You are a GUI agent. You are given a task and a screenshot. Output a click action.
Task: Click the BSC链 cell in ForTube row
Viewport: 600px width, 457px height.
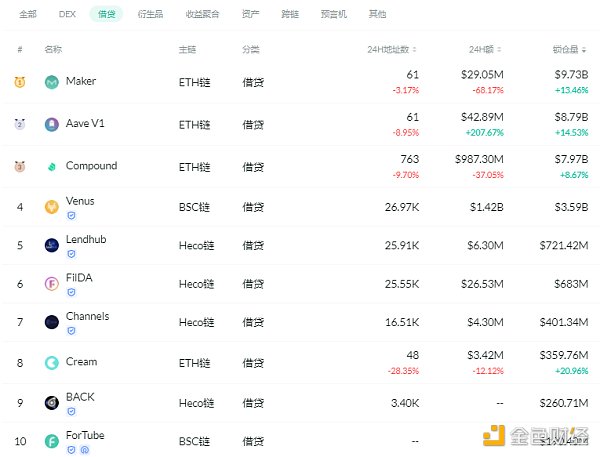point(194,441)
